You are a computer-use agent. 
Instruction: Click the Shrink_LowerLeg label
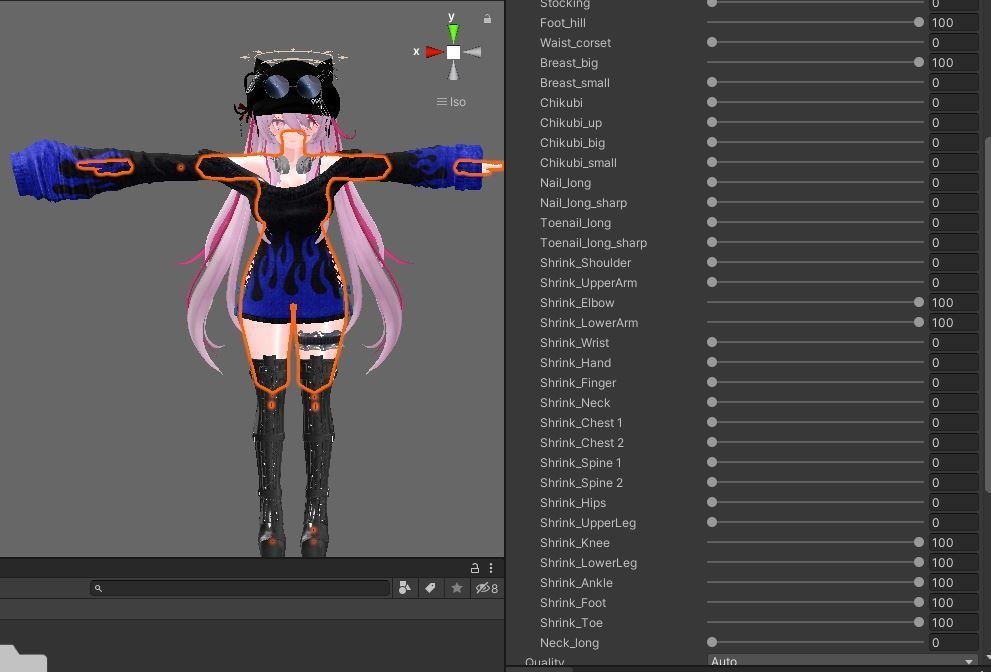click(588, 563)
